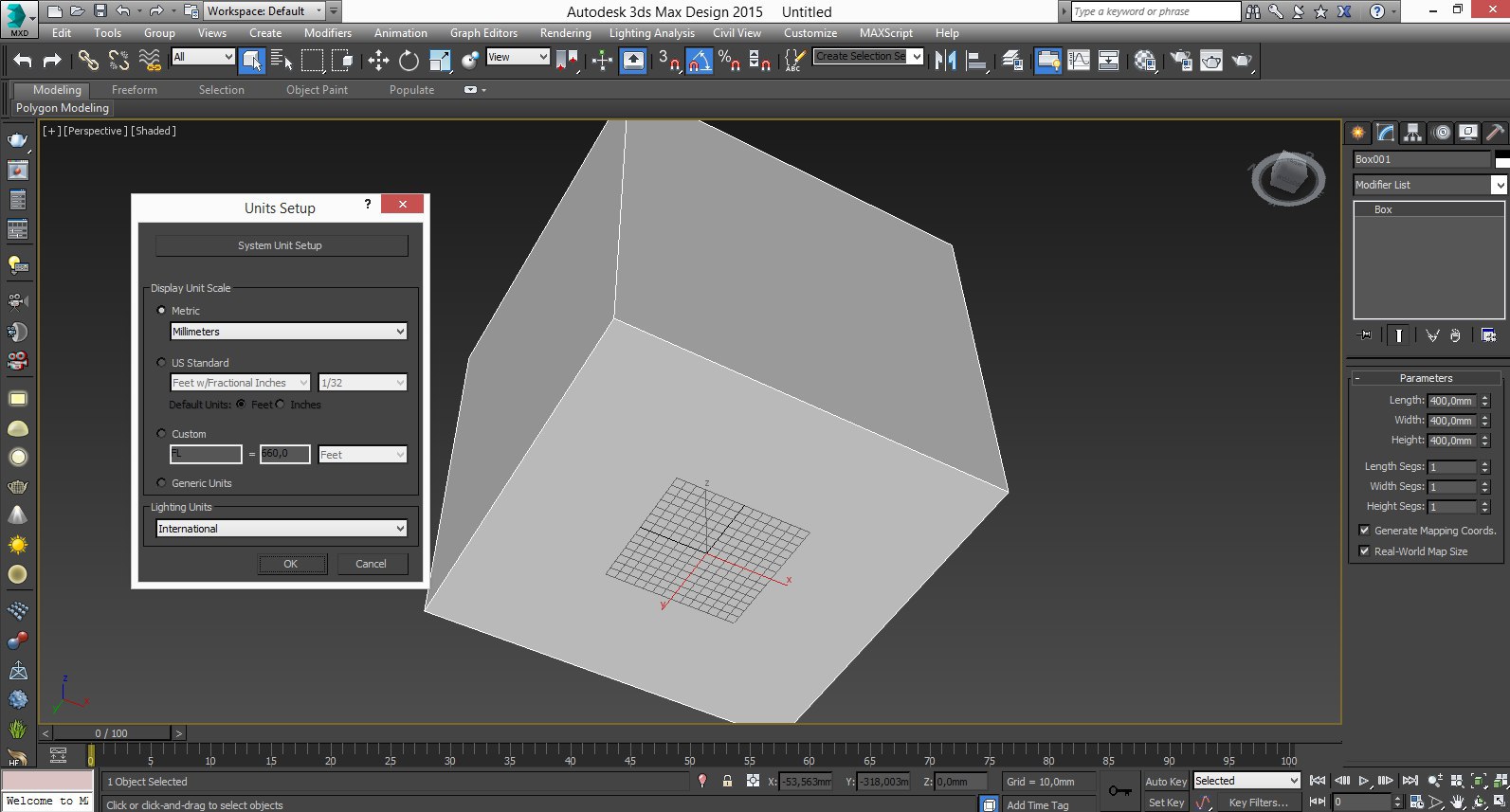1510x812 pixels.
Task: Toggle the Auto Key button
Action: click(1165, 782)
